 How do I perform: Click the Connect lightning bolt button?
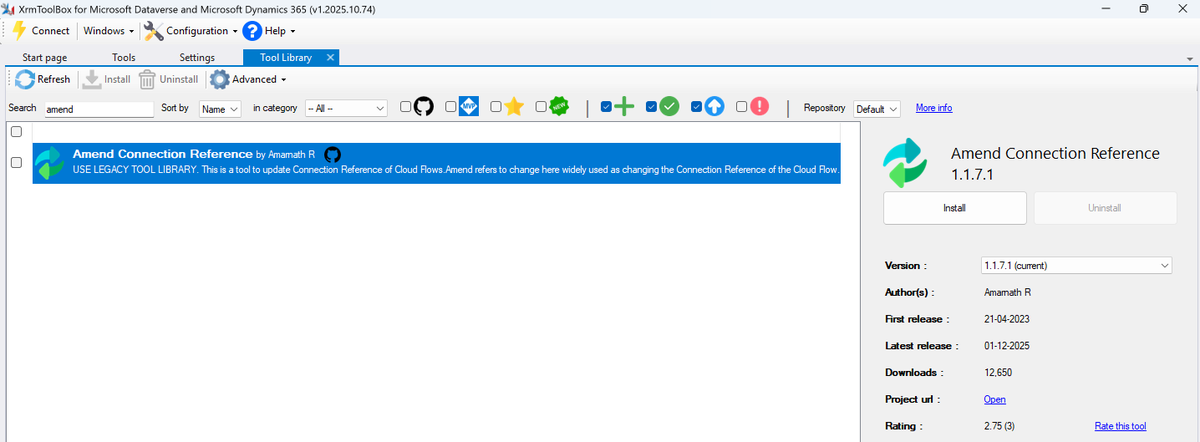tap(40, 31)
